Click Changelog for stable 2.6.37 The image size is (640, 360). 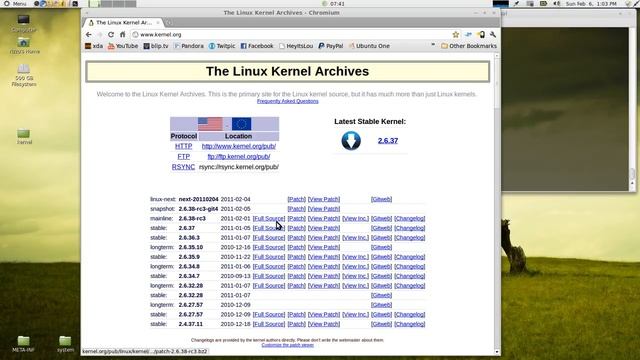pos(409,228)
